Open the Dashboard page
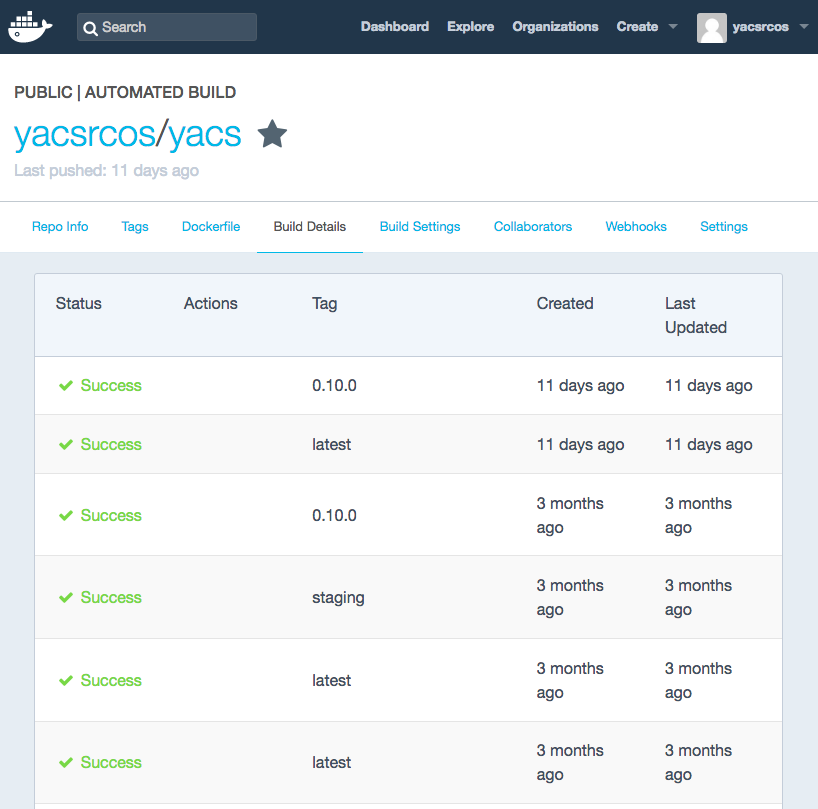The image size is (818, 809). coord(395,27)
